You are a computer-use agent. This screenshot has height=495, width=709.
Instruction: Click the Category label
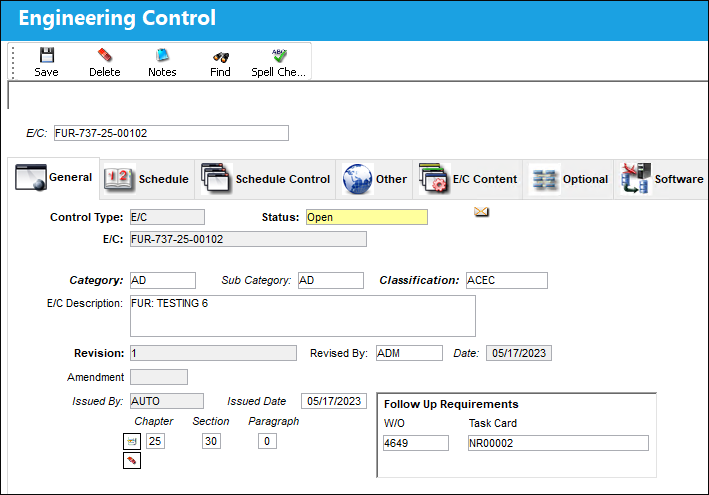(96, 280)
